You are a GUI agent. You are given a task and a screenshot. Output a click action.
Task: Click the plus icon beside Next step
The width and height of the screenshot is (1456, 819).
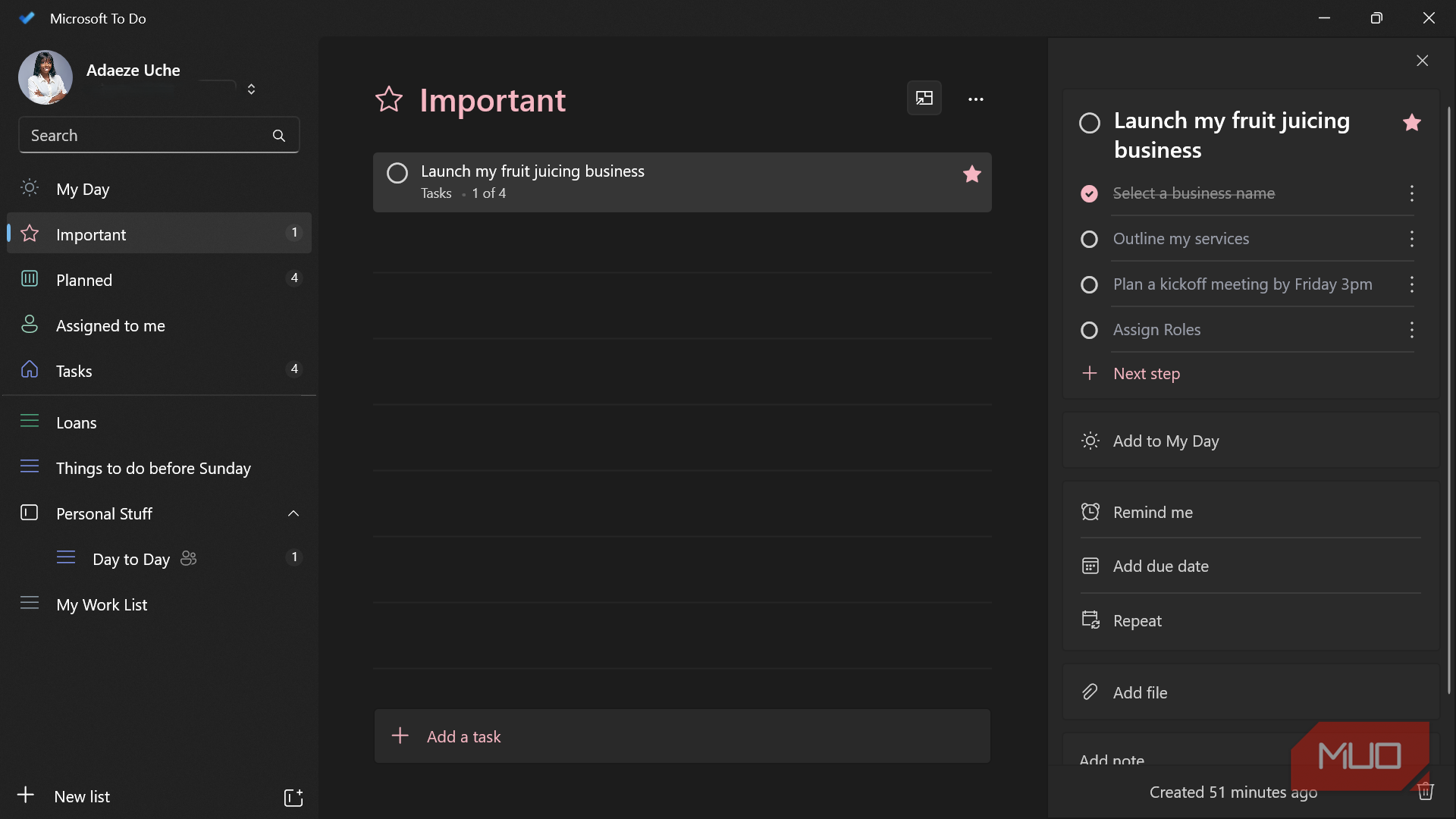click(1089, 373)
